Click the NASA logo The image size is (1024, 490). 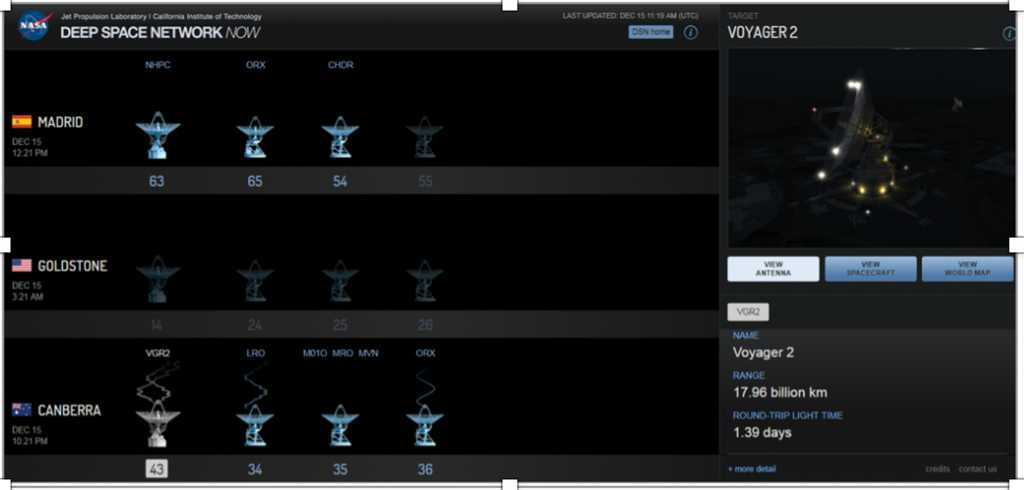tap(34, 24)
